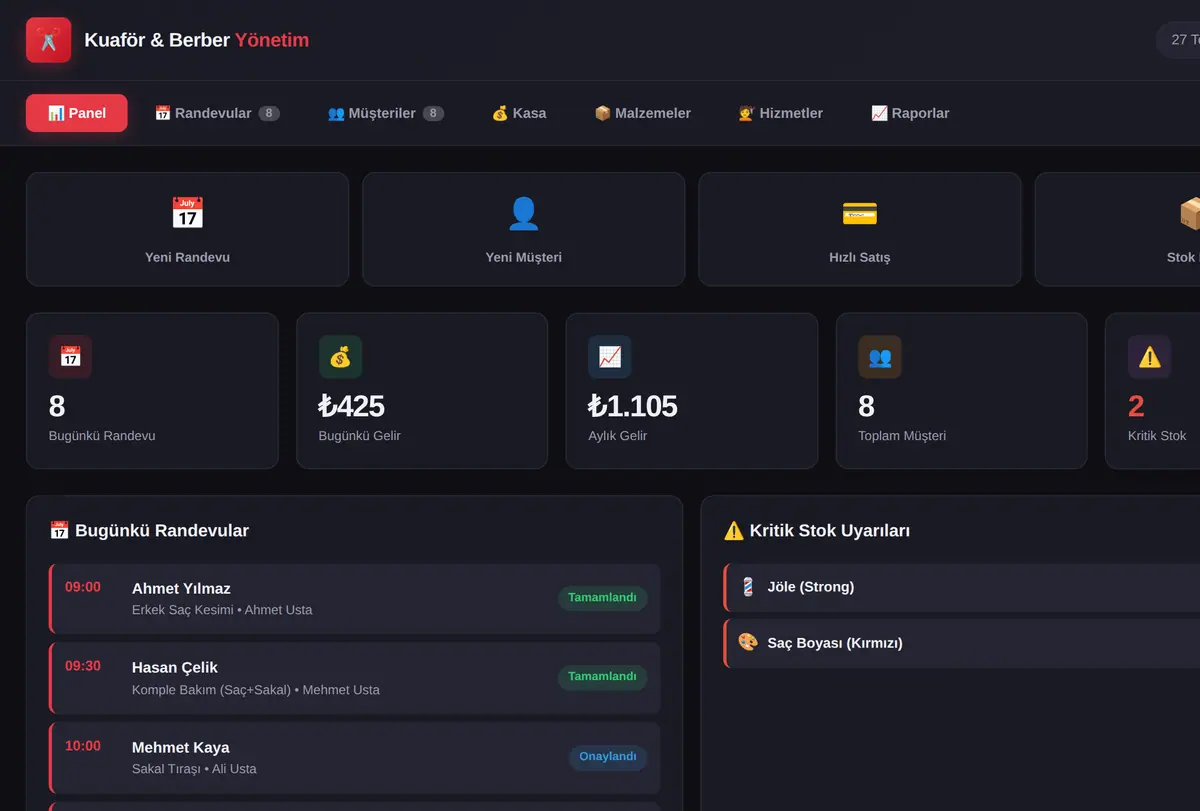1200x811 pixels.
Task: Open the Kasa tab
Action: (x=519, y=113)
